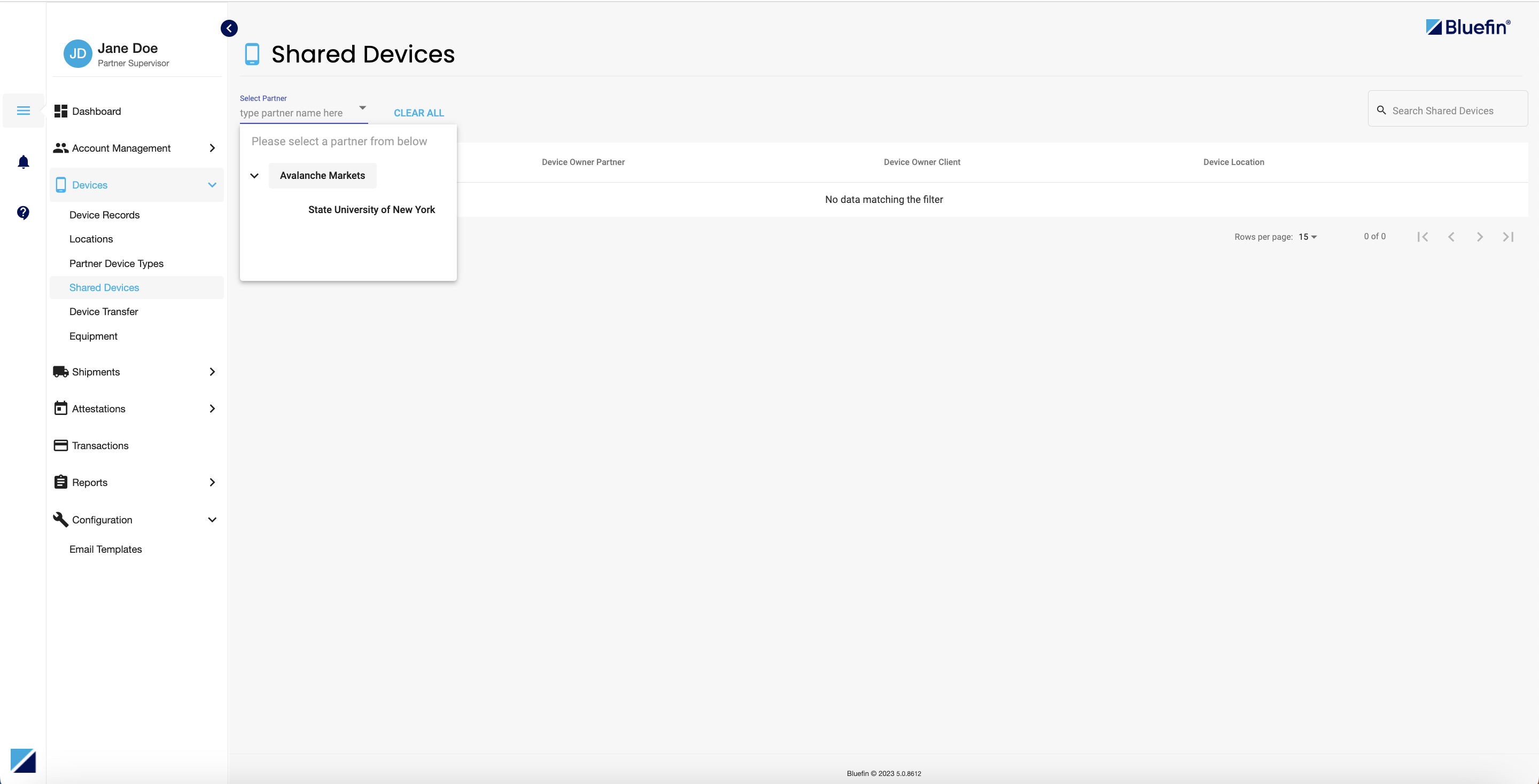Click the CLEAR ALL link
The width and height of the screenshot is (1539, 784).
pyautogui.click(x=418, y=112)
